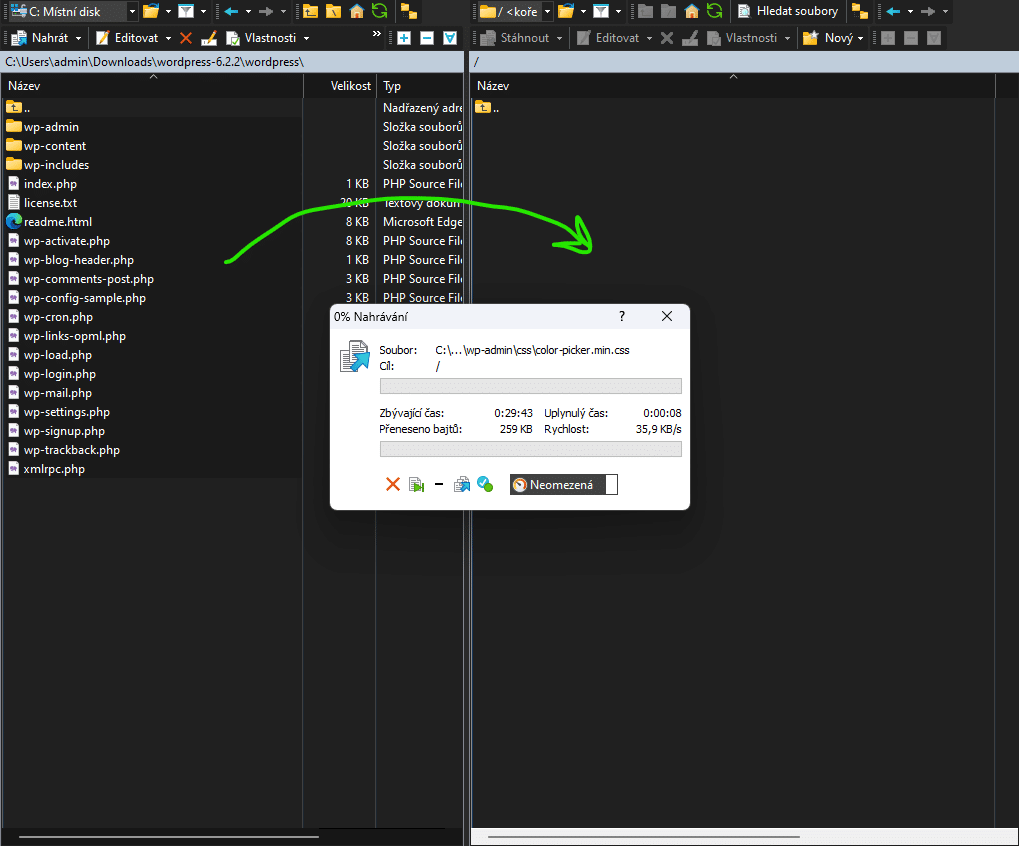Open local back-history dropdown arrow
This screenshot has width=1019, height=846.
[248, 11]
